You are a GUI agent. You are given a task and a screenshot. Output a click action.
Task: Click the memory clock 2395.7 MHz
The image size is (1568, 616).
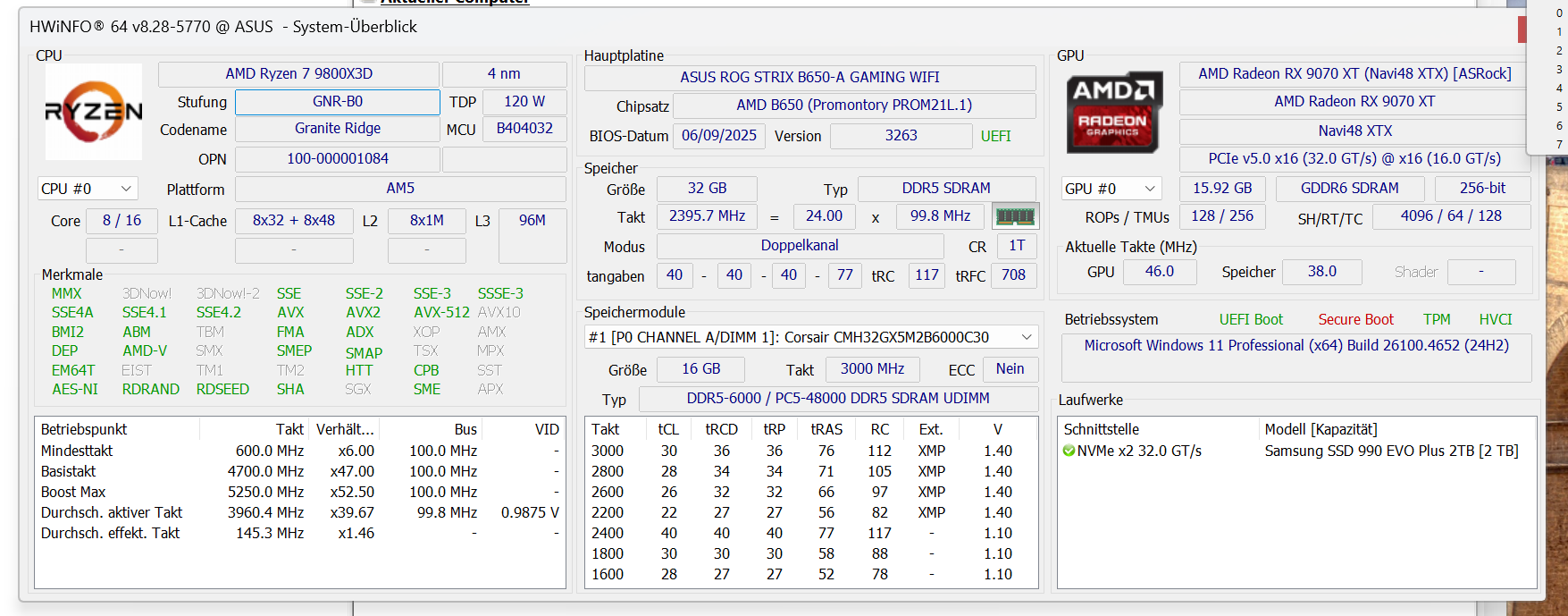(x=707, y=216)
